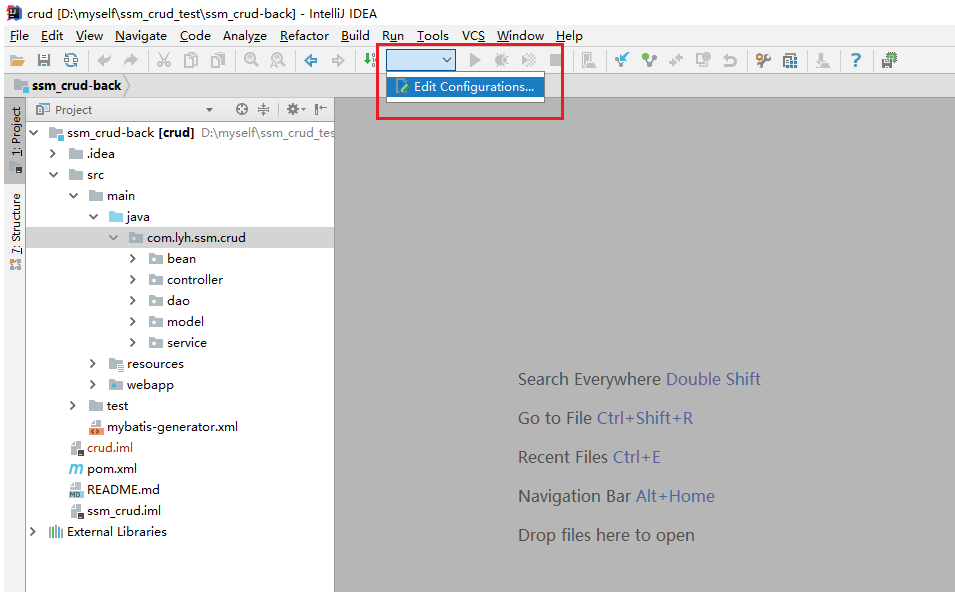
Task: Click the VCS Commit icon
Action: click(649, 60)
